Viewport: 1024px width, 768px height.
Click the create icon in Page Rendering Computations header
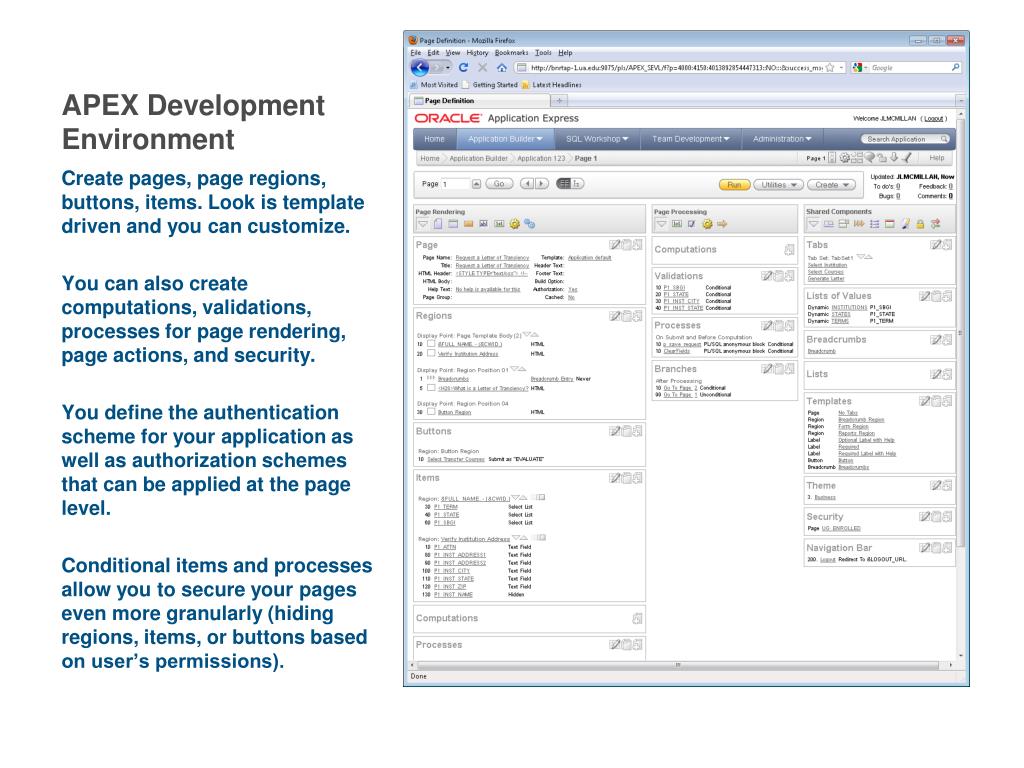(x=637, y=618)
